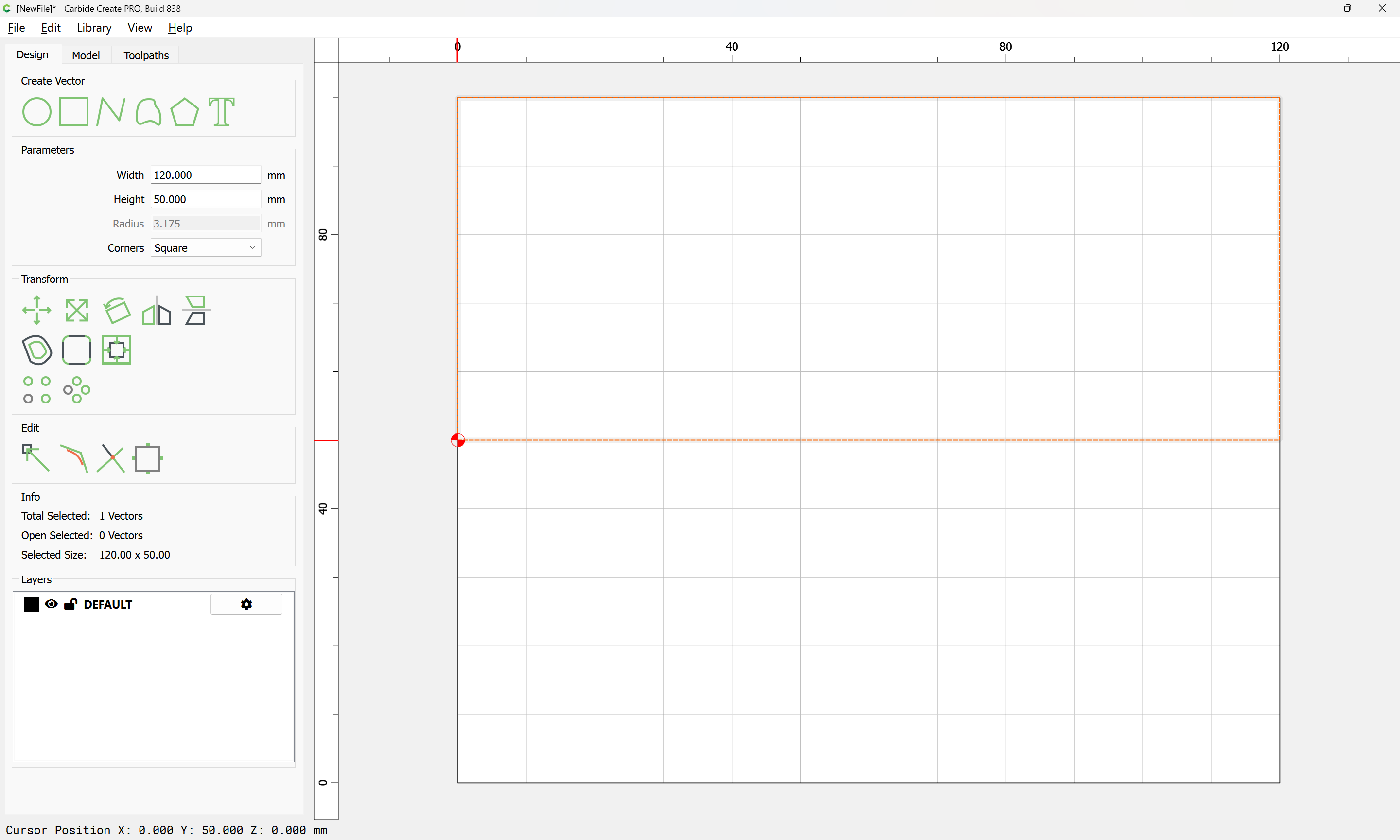
Task: Select the Offset Vector tool
Action: 37,350
